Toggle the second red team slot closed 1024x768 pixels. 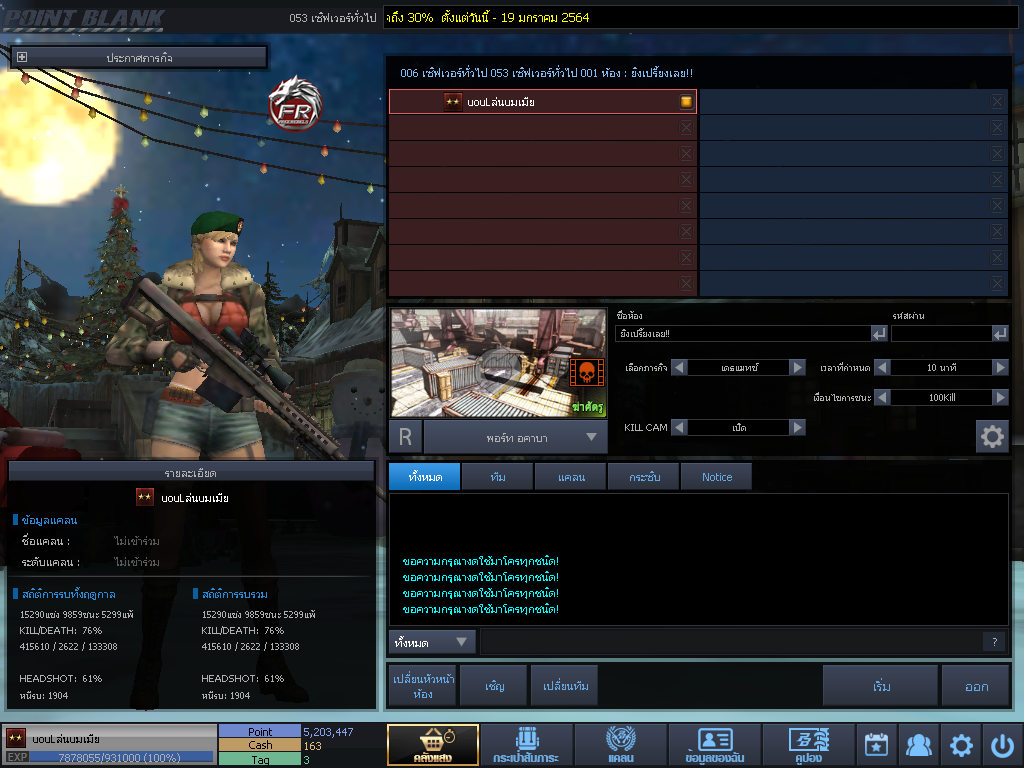pos(686,127)
